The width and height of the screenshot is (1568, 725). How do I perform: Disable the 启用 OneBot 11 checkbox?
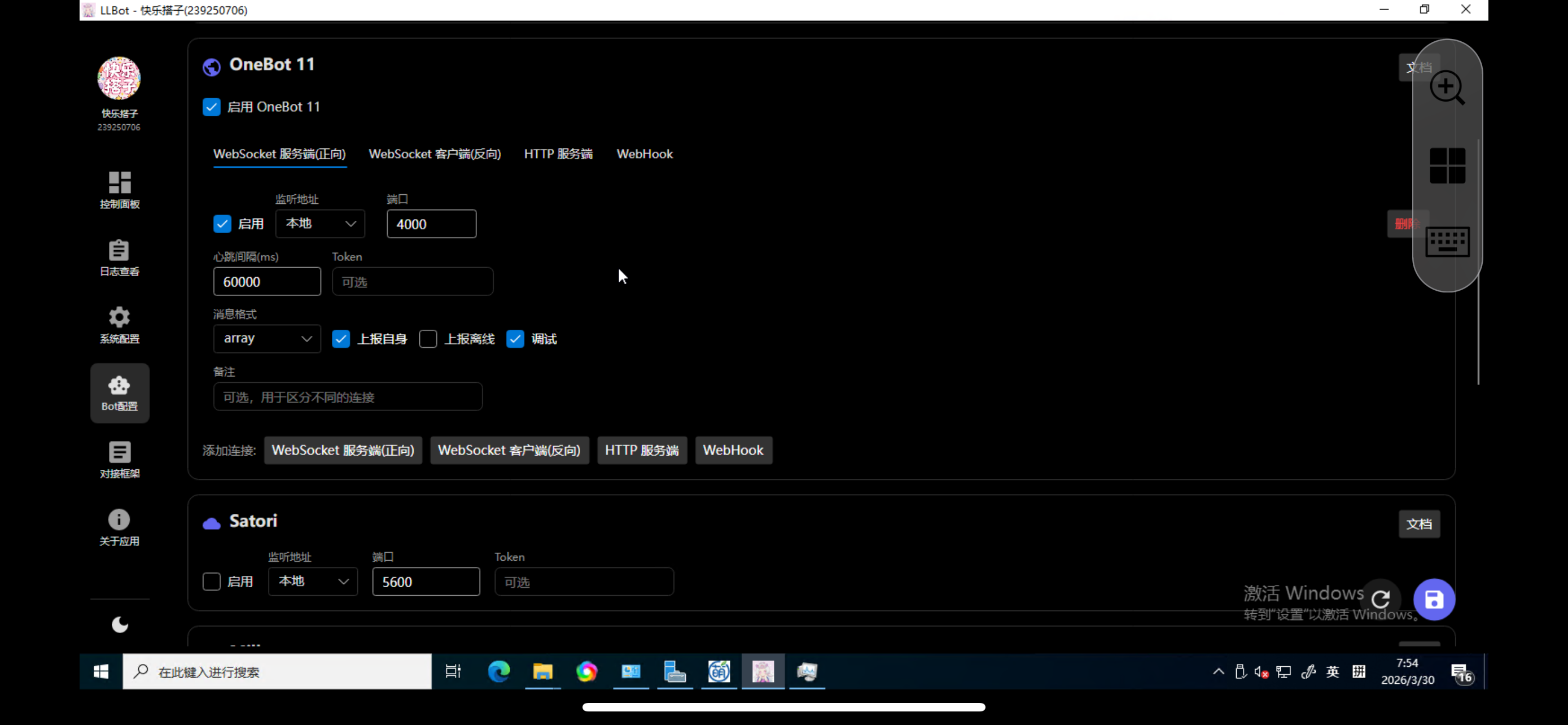(x=211, y=107)
